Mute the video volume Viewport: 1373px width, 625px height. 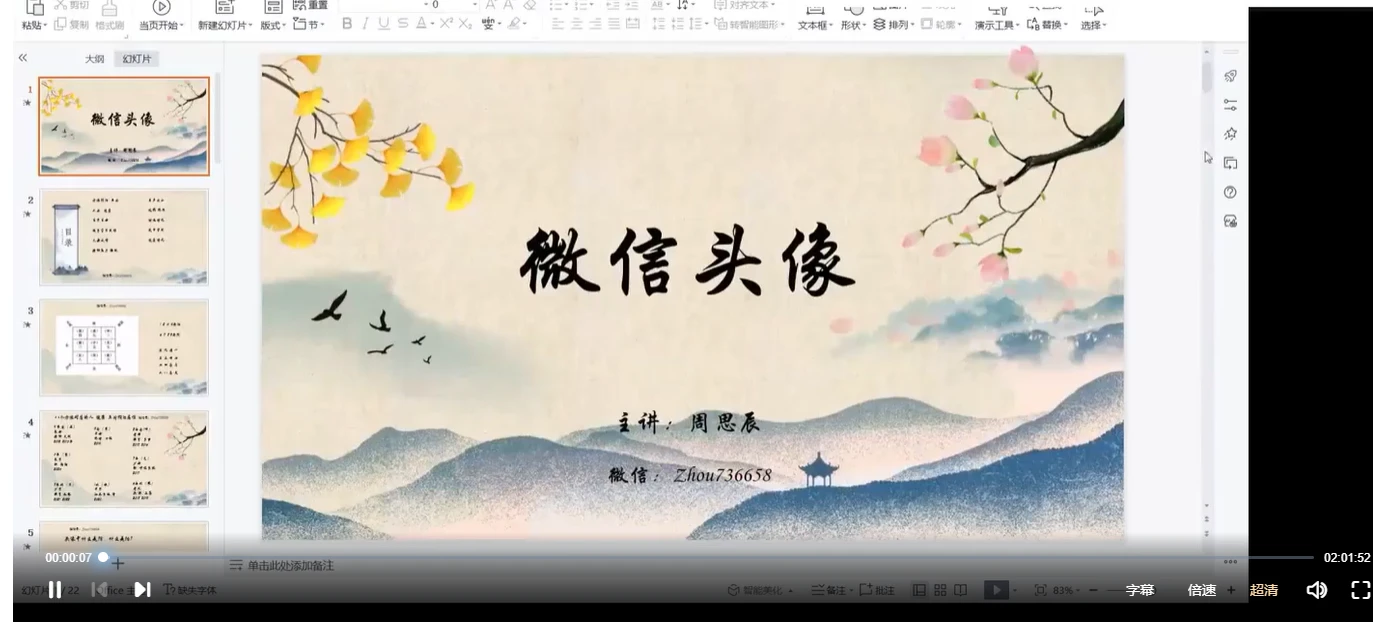pyautogui.click(x=1317, y=590)
